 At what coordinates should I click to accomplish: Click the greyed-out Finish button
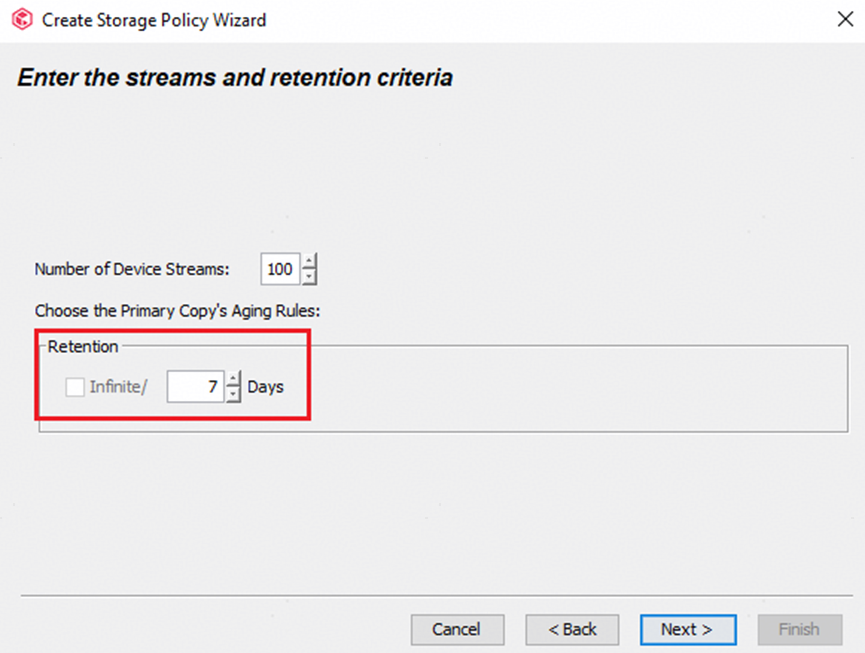click(x=799, y=629)
